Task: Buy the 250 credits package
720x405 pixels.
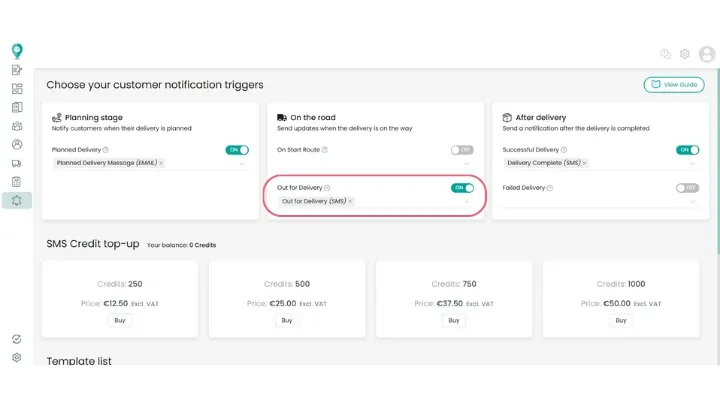Action: (x=120, y=321)
